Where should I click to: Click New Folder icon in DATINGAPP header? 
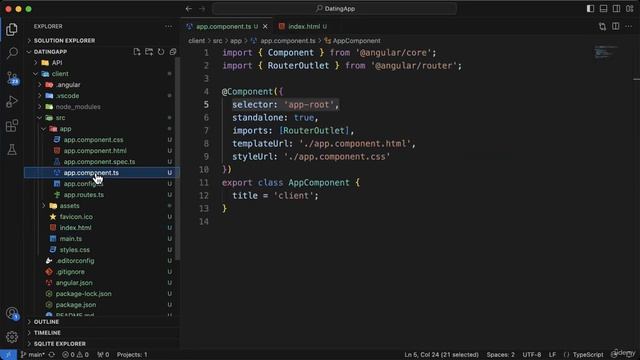pos(149,52)
